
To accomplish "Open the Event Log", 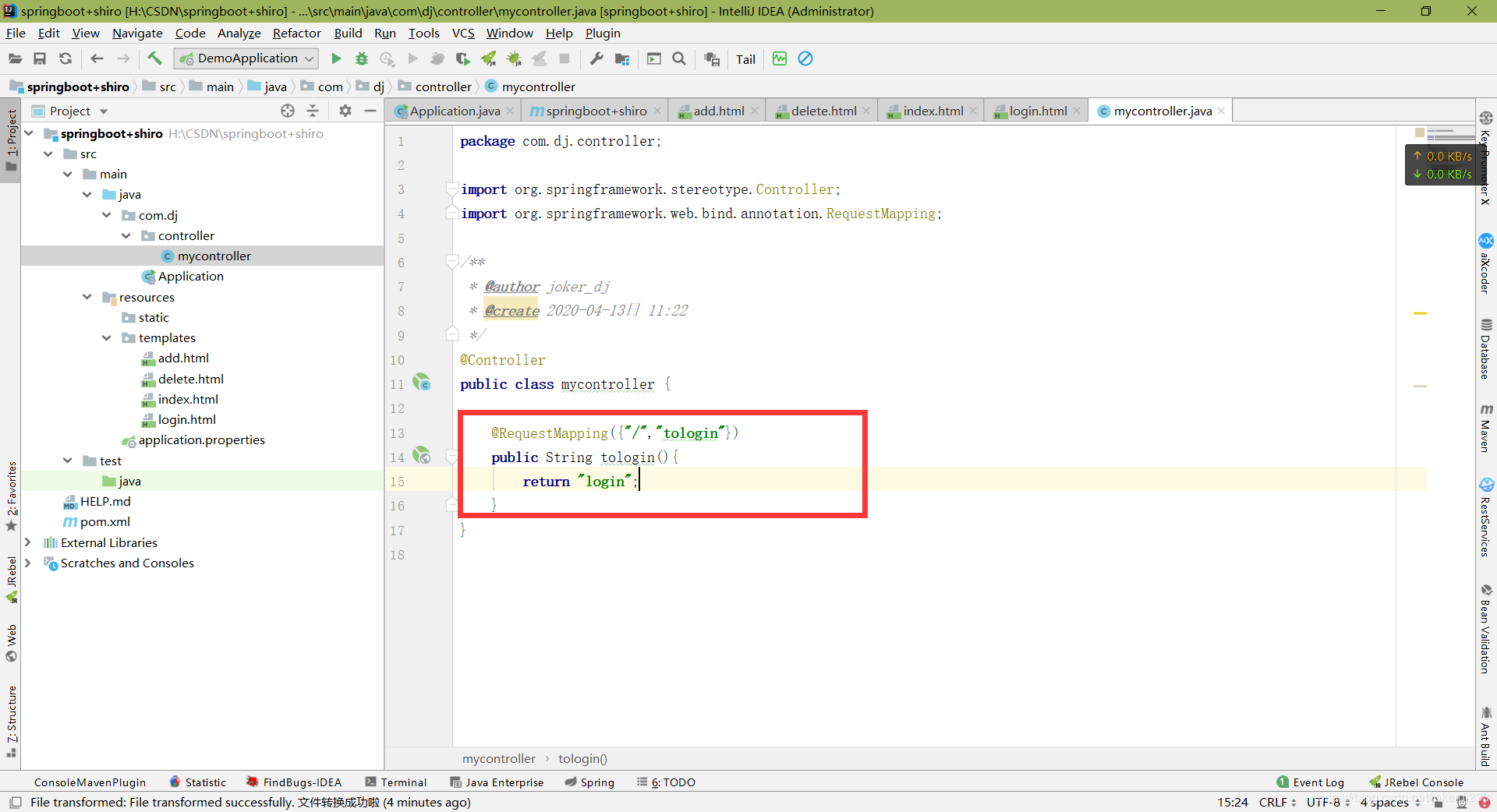I will pyautogui.click(x=1310, y=782).
